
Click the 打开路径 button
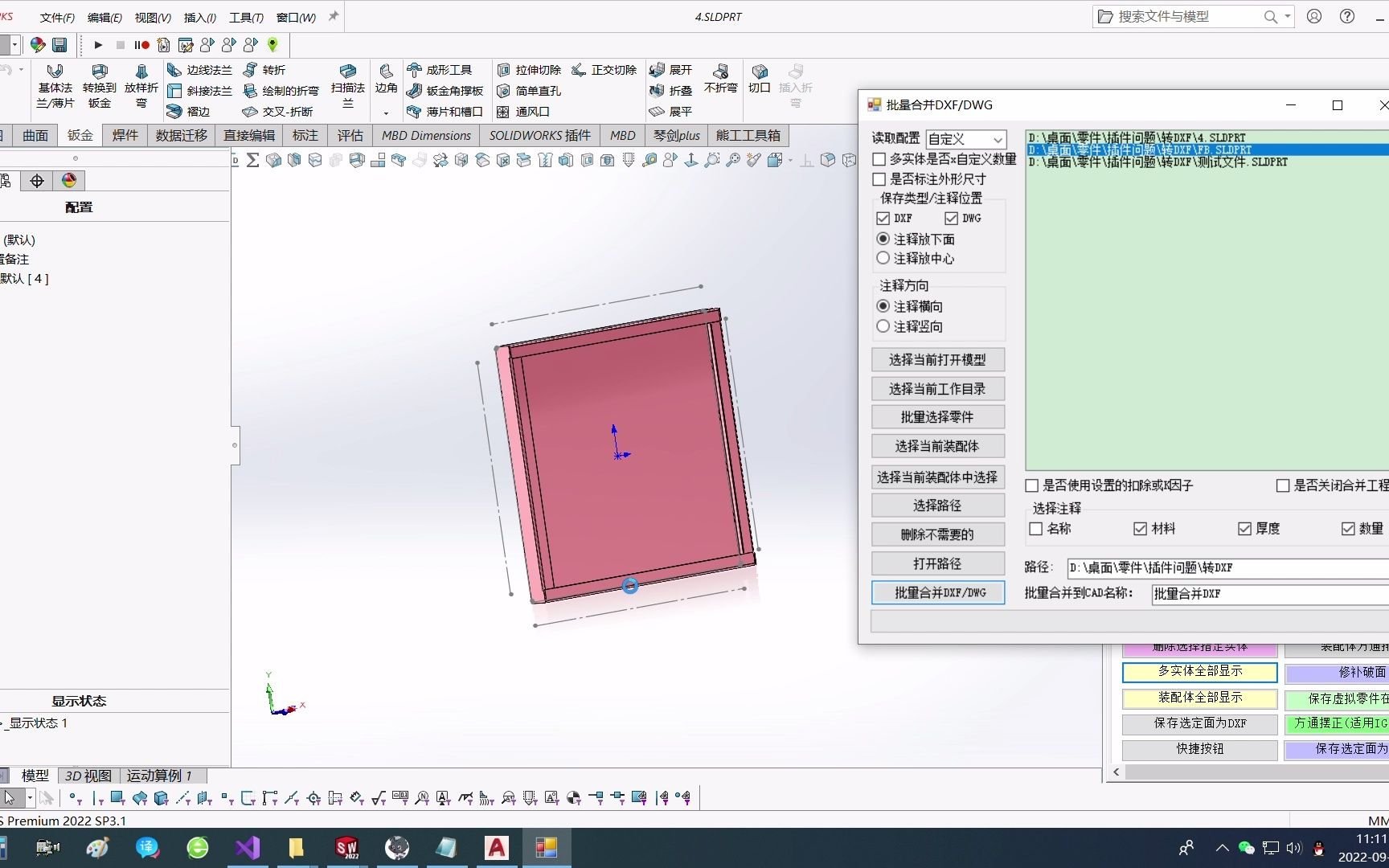938,563
